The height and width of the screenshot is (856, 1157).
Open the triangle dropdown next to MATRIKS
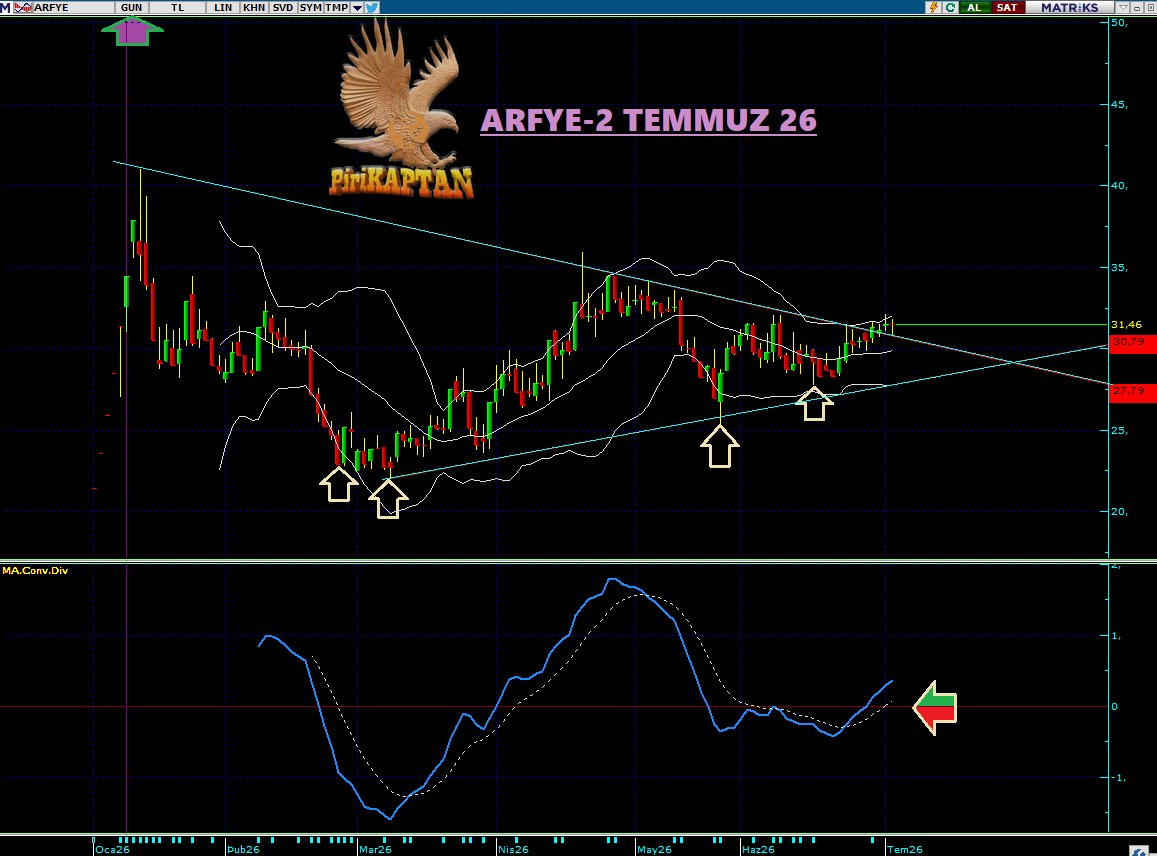pyautogui.click(x=1123, y=7)
